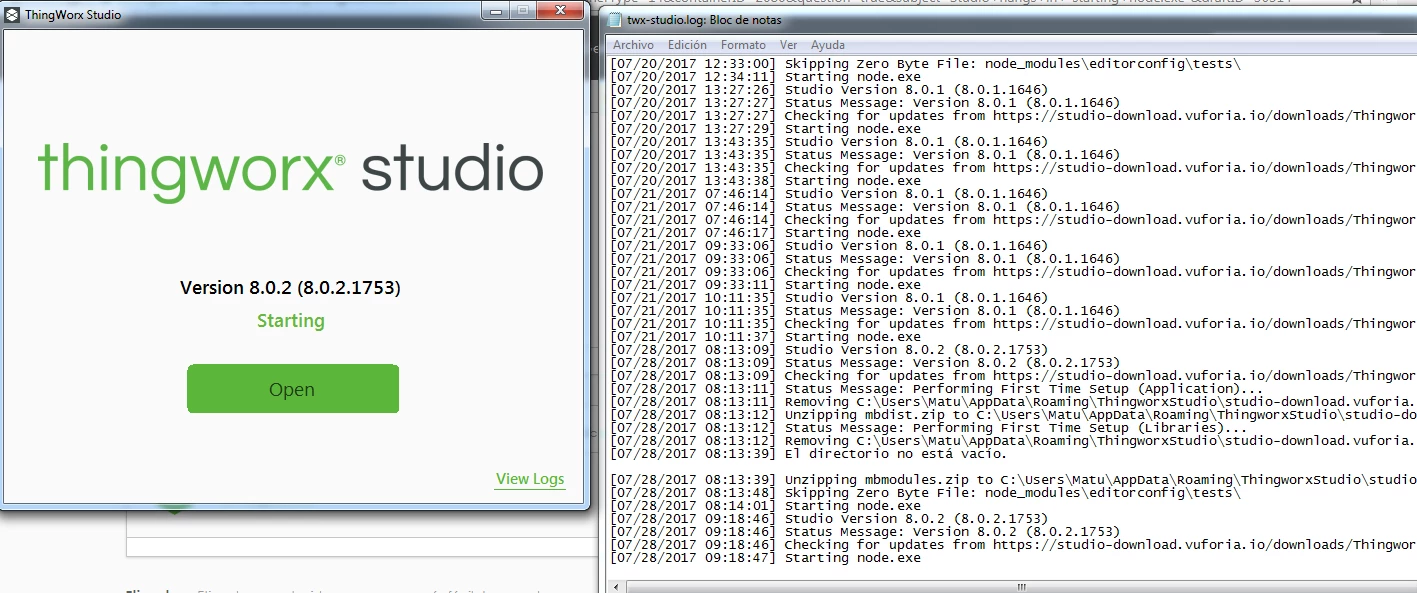
Task: Click 'Performing First Time Setup (Application)' log line
Action: 937,389
